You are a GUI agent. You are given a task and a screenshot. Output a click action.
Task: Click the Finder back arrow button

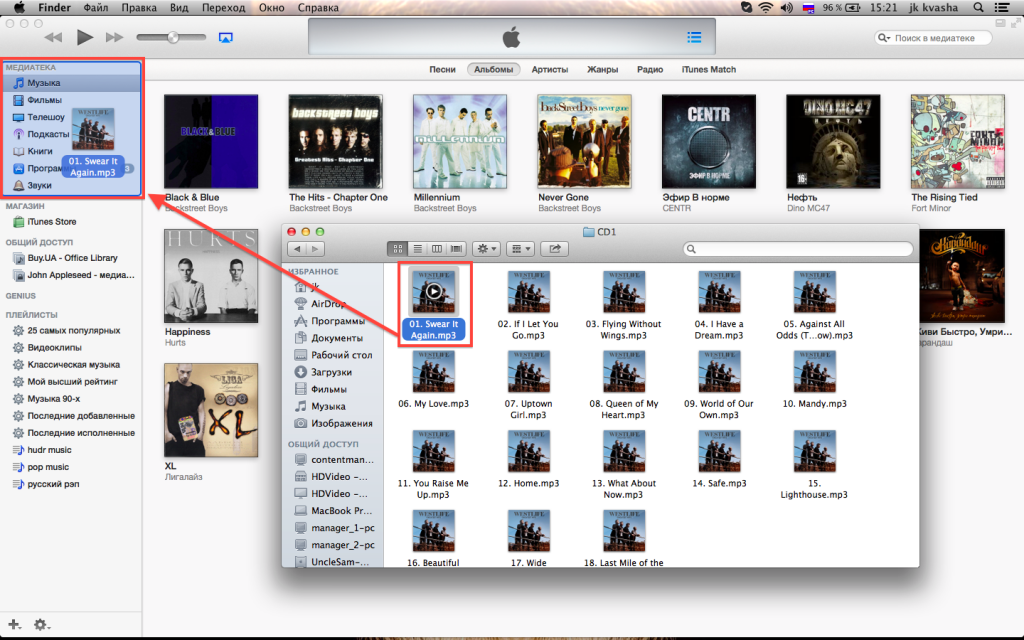[x=297, y=249]
